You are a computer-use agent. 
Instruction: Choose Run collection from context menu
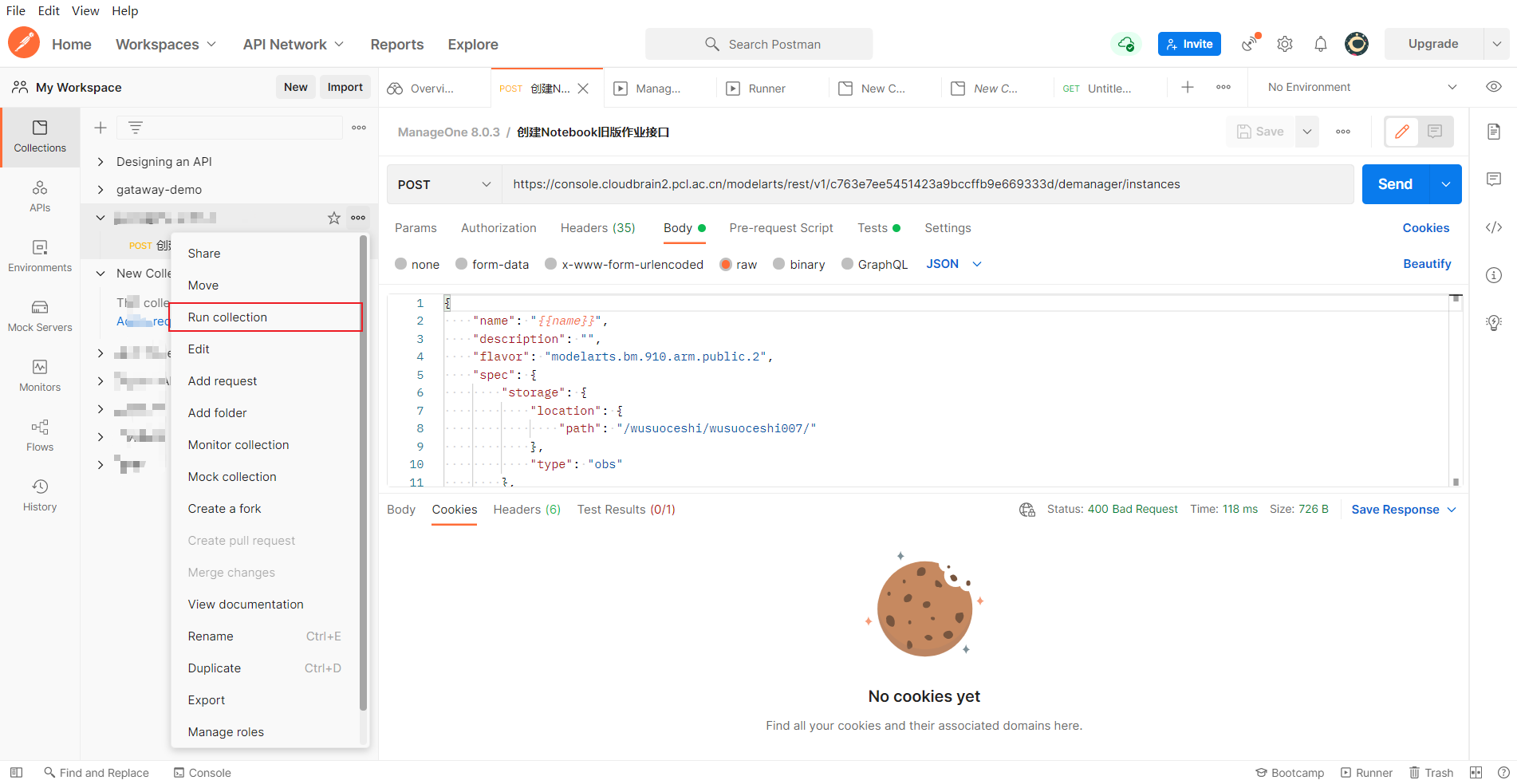coord(266,317)
